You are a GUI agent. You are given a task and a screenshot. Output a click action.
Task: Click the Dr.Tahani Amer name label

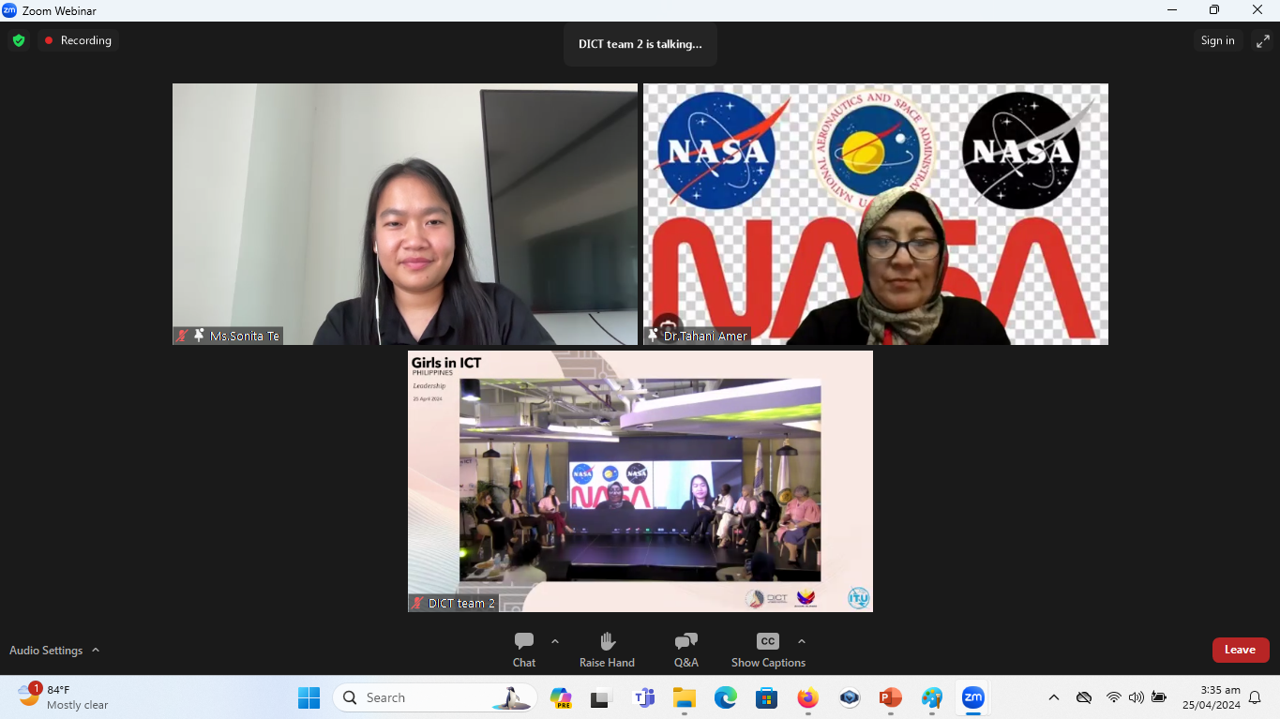[x=705, y=336]
